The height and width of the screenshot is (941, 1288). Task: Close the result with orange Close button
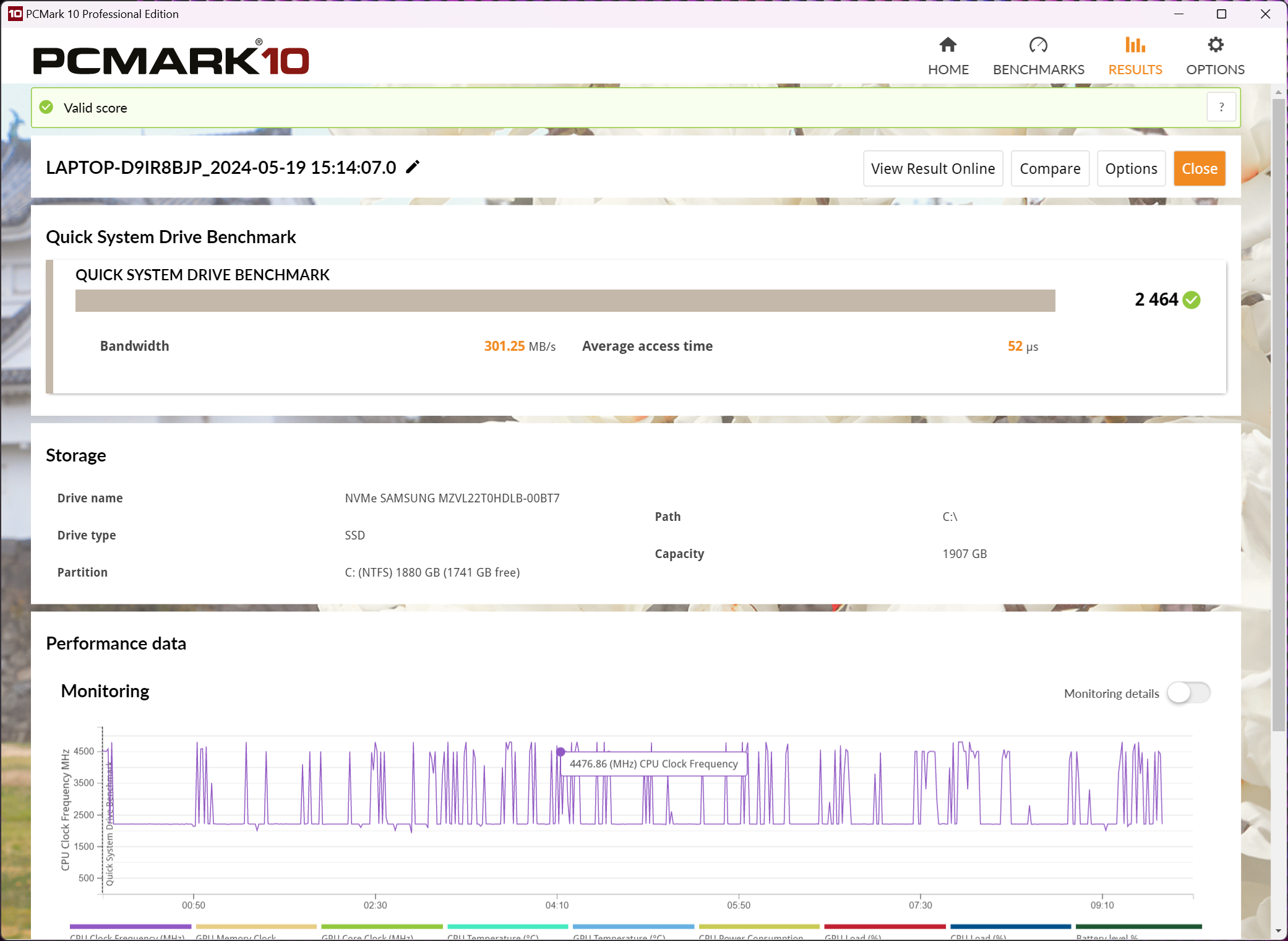click(x=1200, y=168)
